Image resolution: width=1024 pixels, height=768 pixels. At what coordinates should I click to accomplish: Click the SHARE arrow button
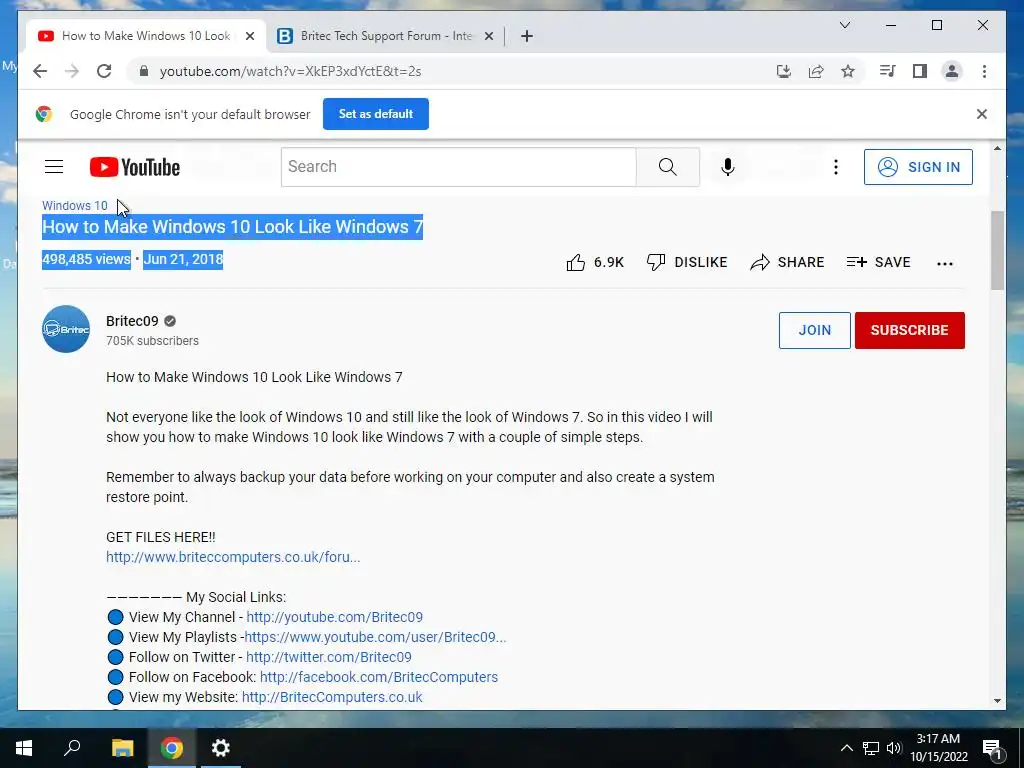pyautogui.click(x=787, y=262)
